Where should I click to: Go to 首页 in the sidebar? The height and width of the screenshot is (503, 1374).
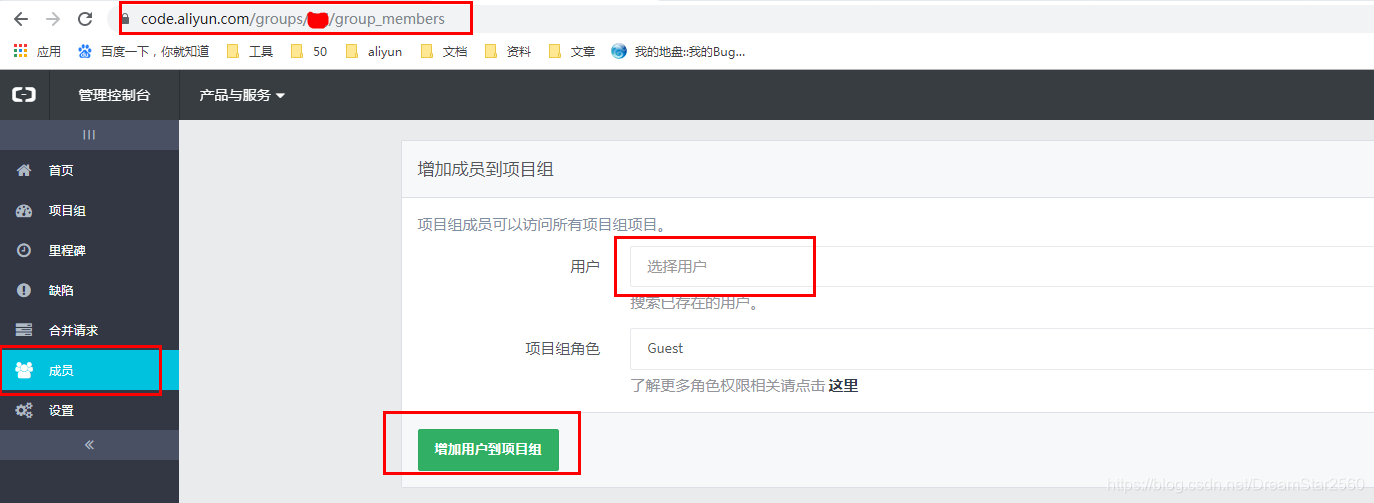89,170
